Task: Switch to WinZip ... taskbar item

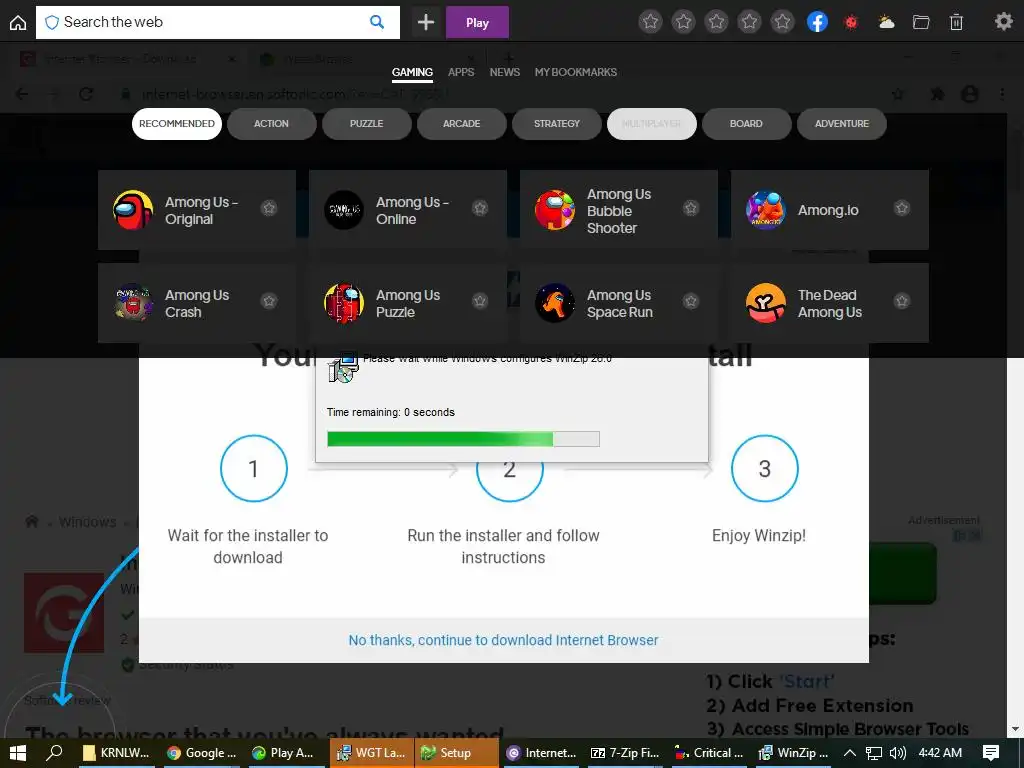Action: (x=794, y=753)
